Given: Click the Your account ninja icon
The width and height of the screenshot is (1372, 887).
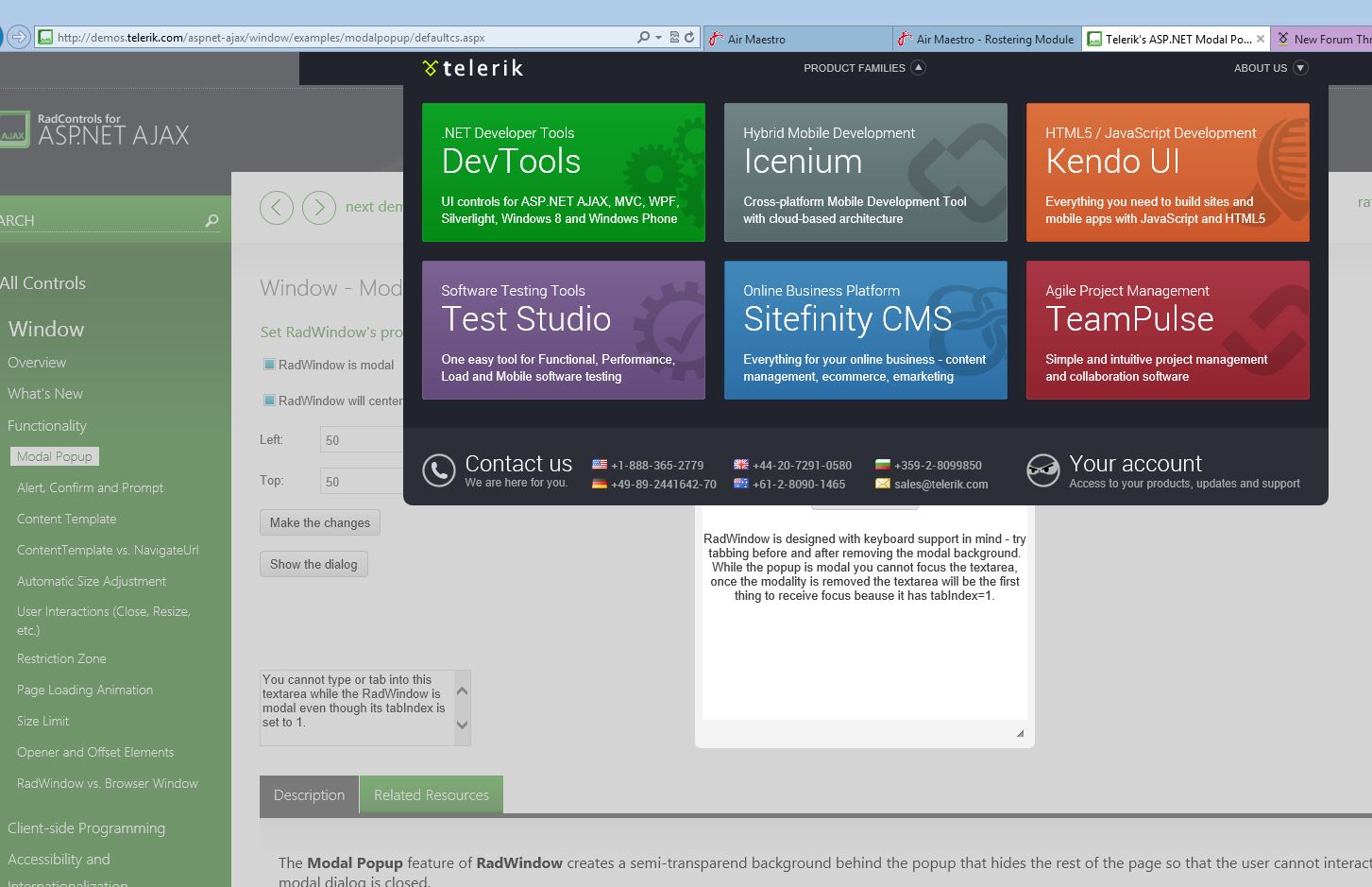Looking at the screenshot, I should pos(1043,470).
